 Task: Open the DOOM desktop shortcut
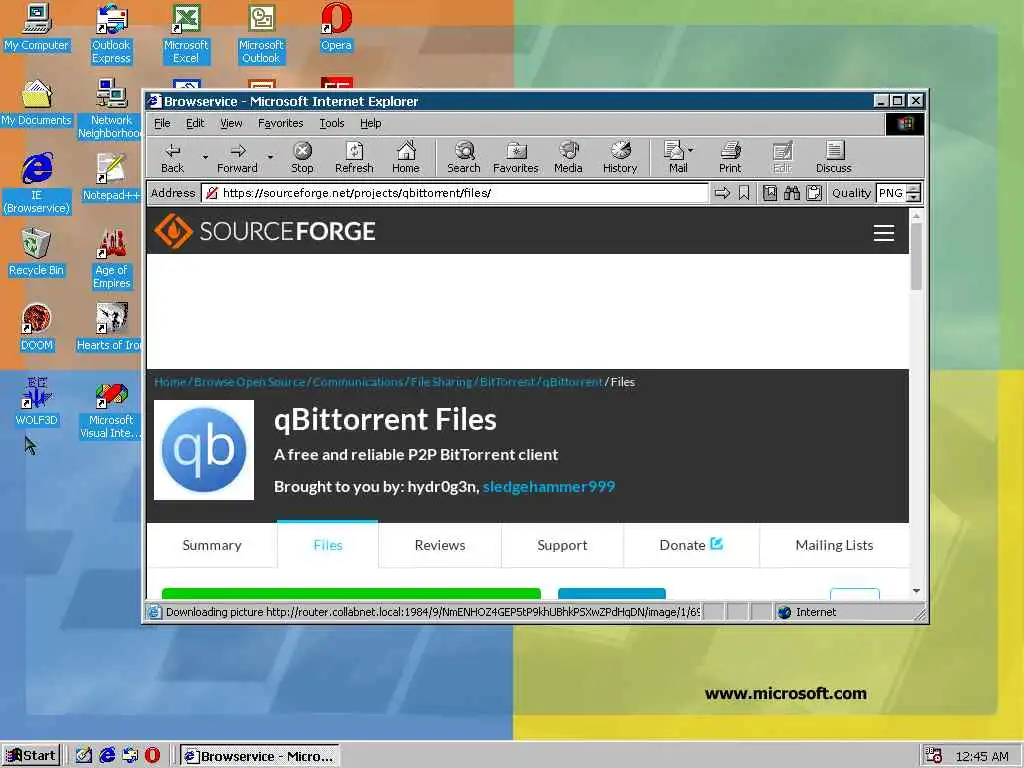click(37, 327)
